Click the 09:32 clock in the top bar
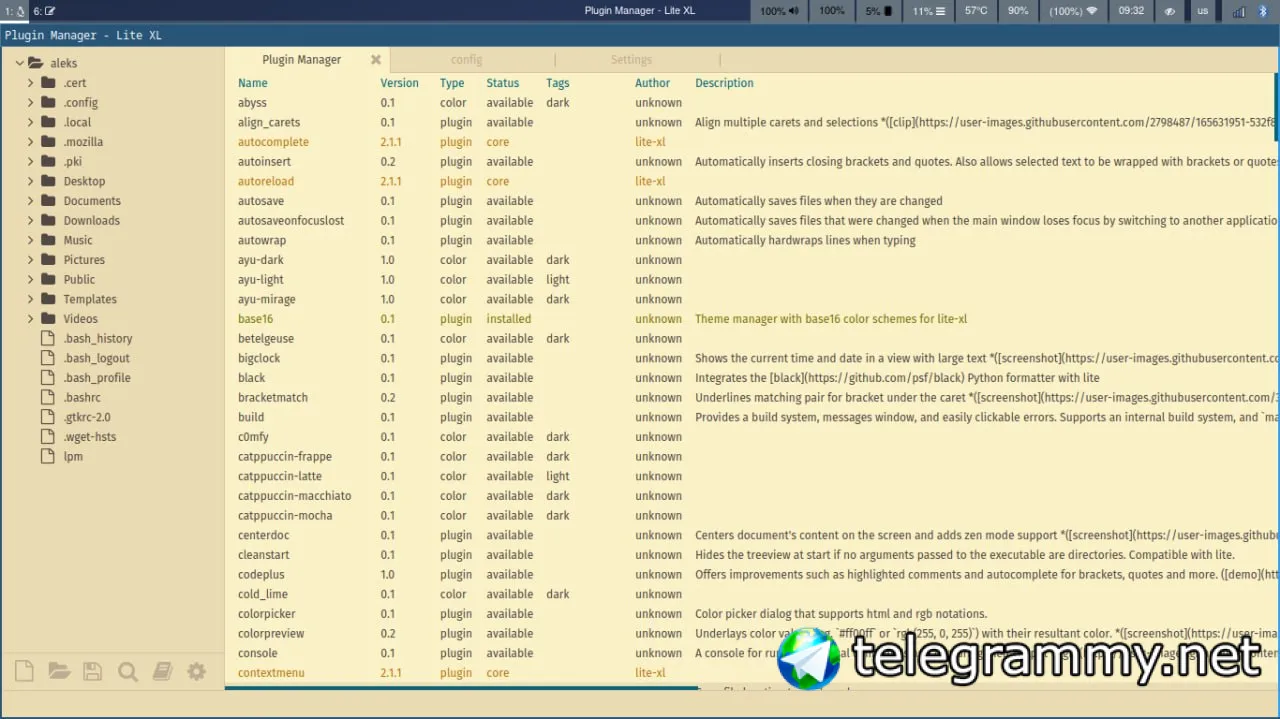This screenshot has height=719, width=1280. [1131, 11]
